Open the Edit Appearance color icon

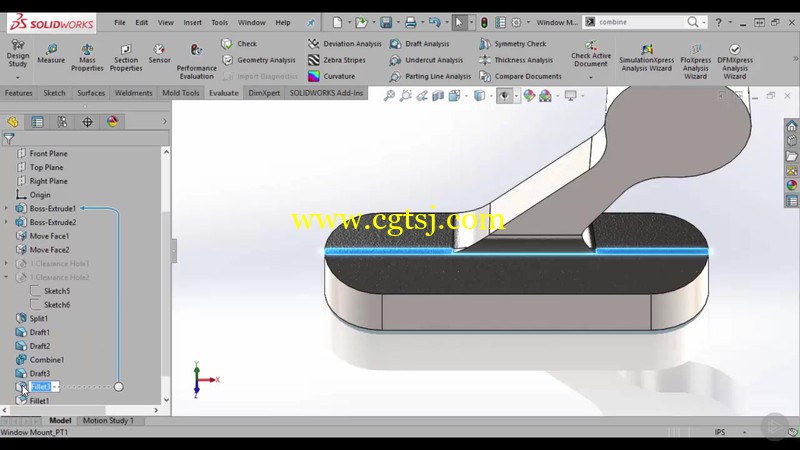pyautogui.click(x=529, y=95)
